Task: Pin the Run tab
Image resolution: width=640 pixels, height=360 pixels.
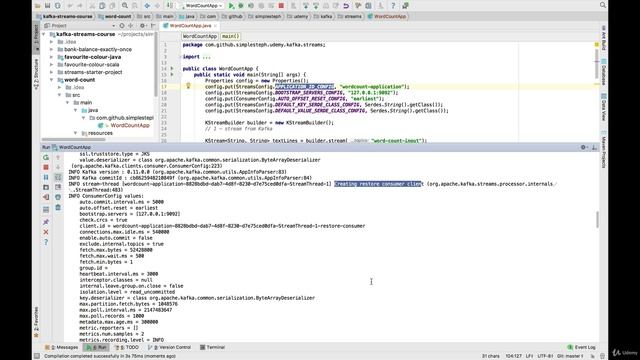Action: (46, 222)
